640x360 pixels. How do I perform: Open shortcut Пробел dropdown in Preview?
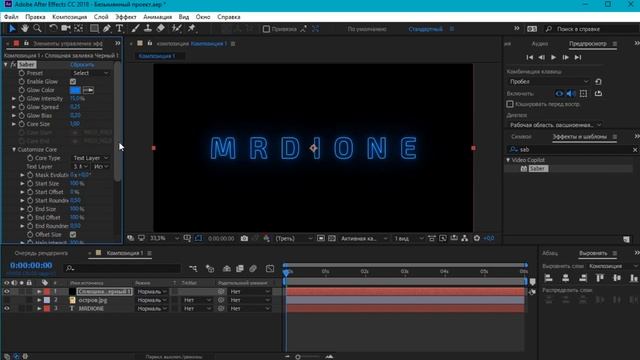click(x=549, y=82)
